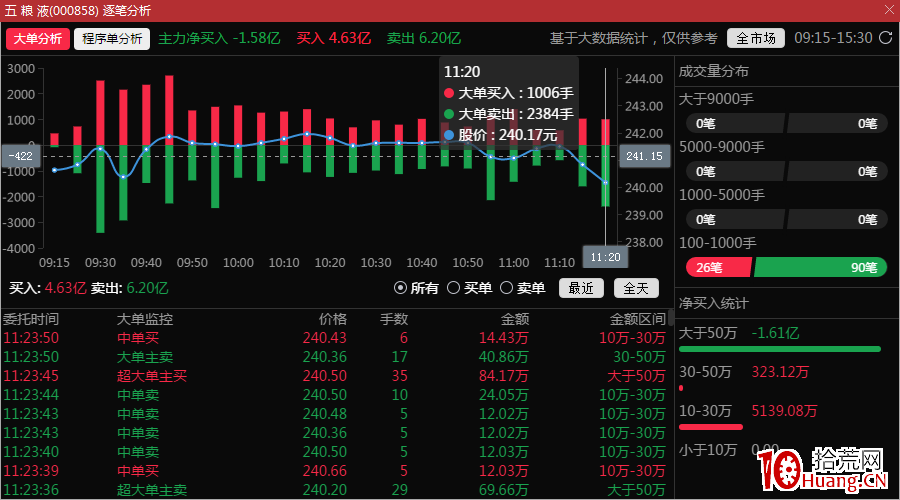Click the 净买入统计 panel heading
900x500 pixels.
coord(713,303)
